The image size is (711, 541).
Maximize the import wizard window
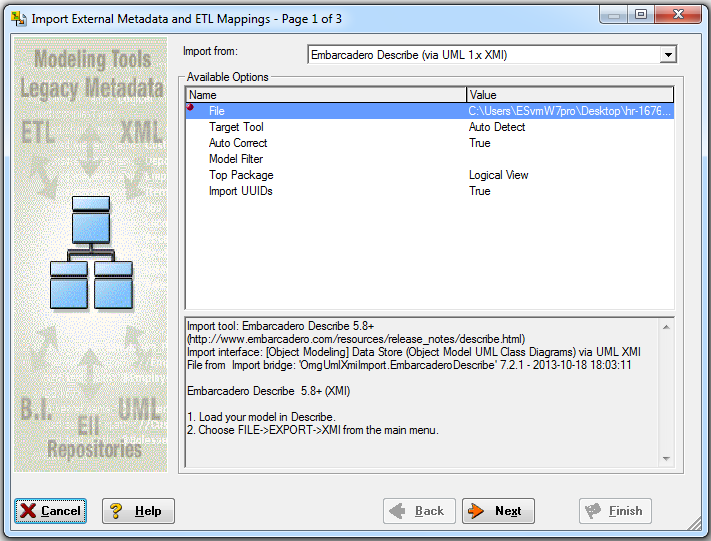point(641,15)
